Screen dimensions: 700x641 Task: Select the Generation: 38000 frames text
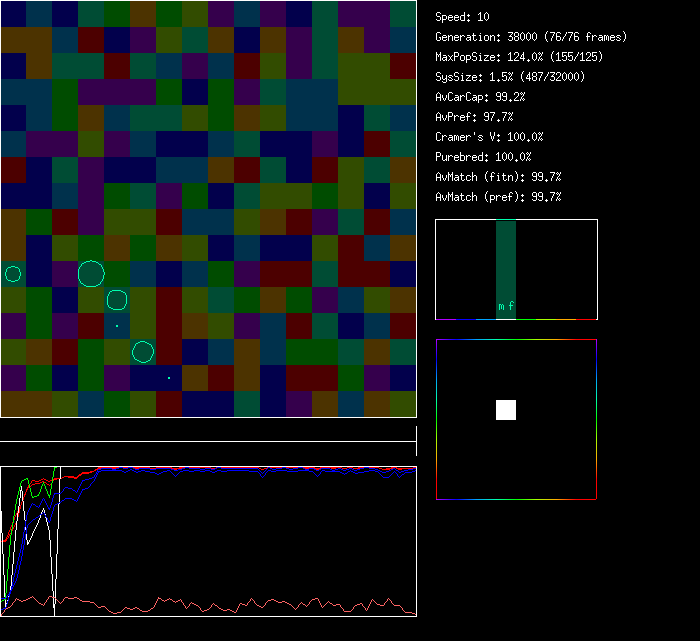[531, 37]
